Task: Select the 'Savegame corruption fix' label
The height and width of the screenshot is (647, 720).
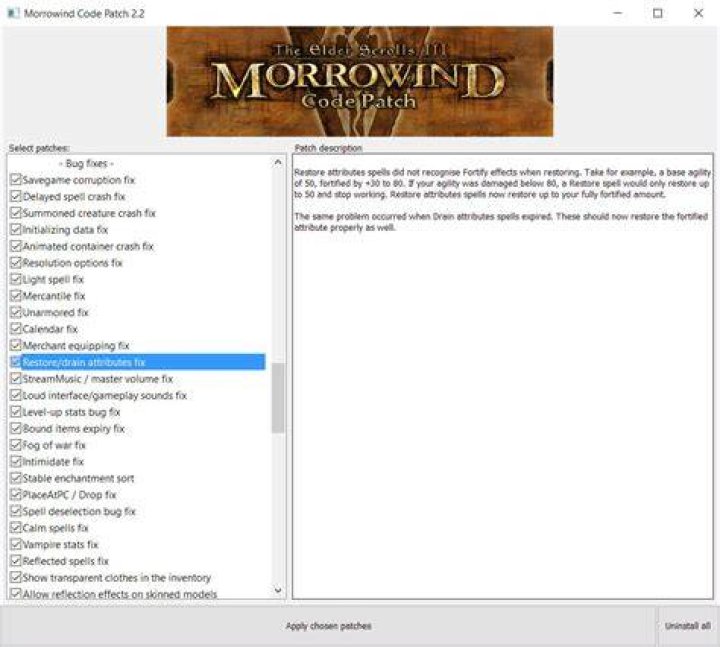Action: (x=79, y=180)
